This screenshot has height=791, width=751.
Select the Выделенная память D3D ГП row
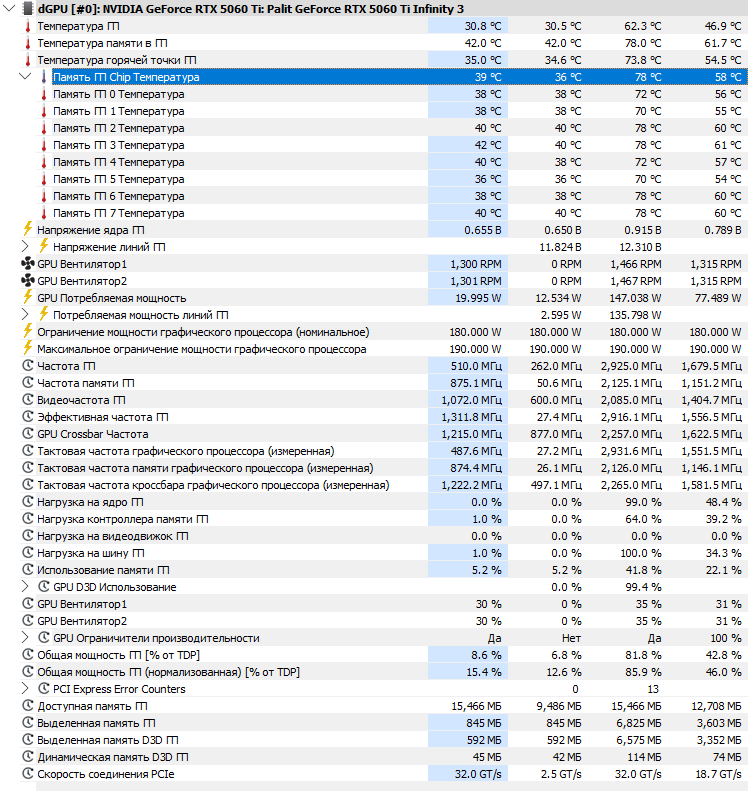384,740
